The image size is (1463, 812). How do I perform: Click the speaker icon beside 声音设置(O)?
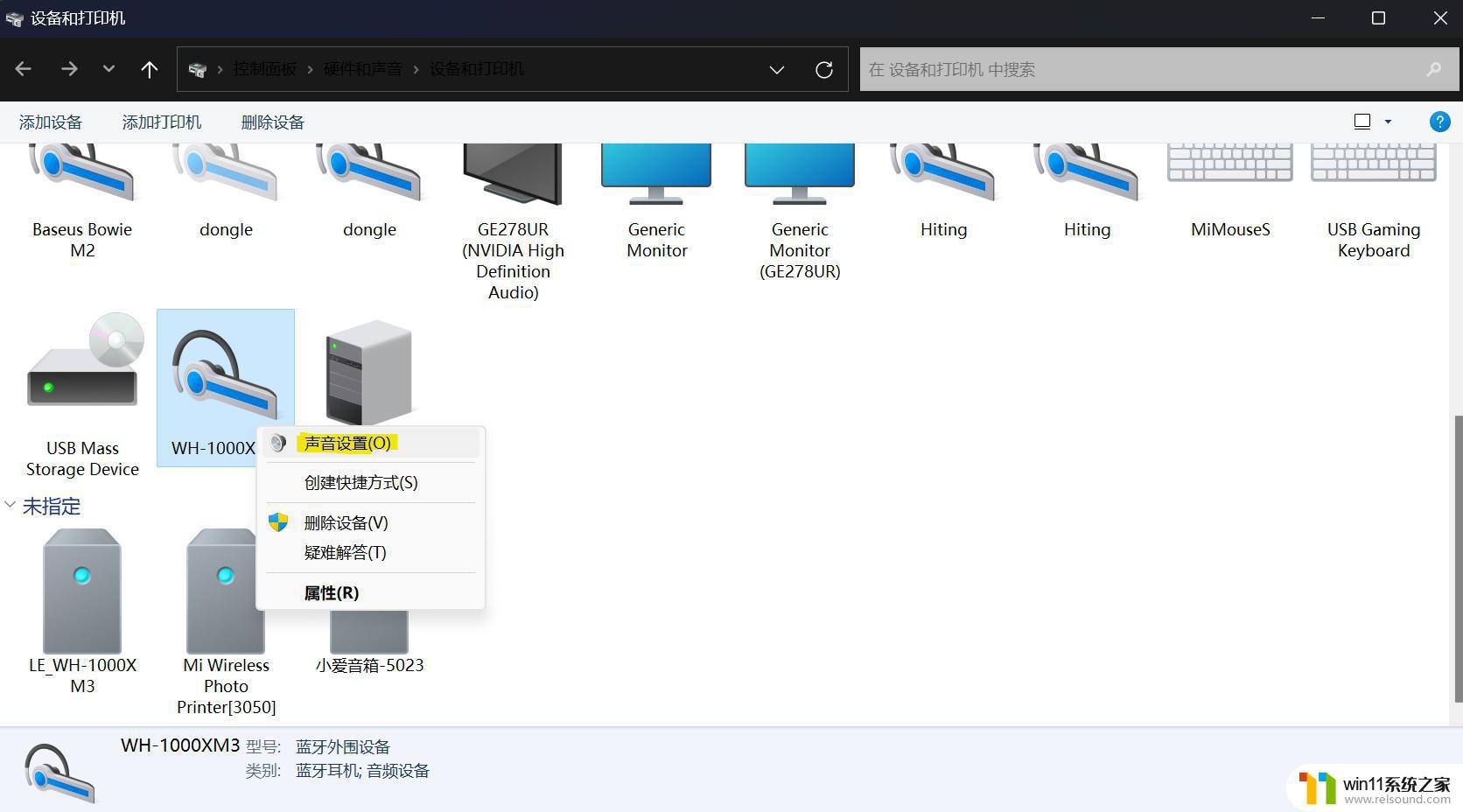(278, 443)
